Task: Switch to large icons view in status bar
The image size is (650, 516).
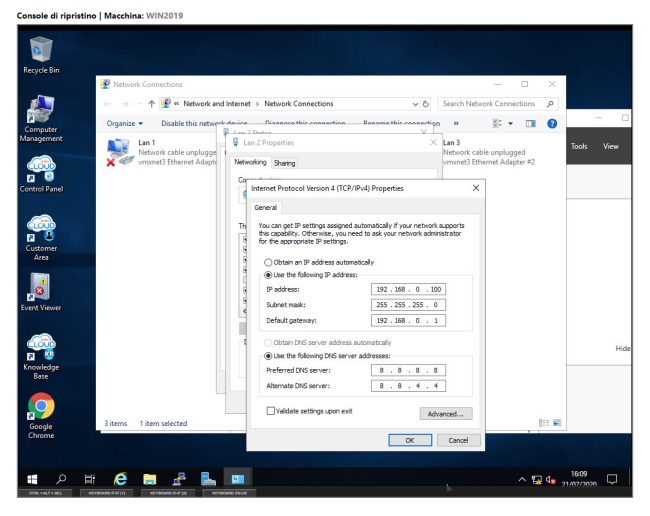Action: coord(557,423)
